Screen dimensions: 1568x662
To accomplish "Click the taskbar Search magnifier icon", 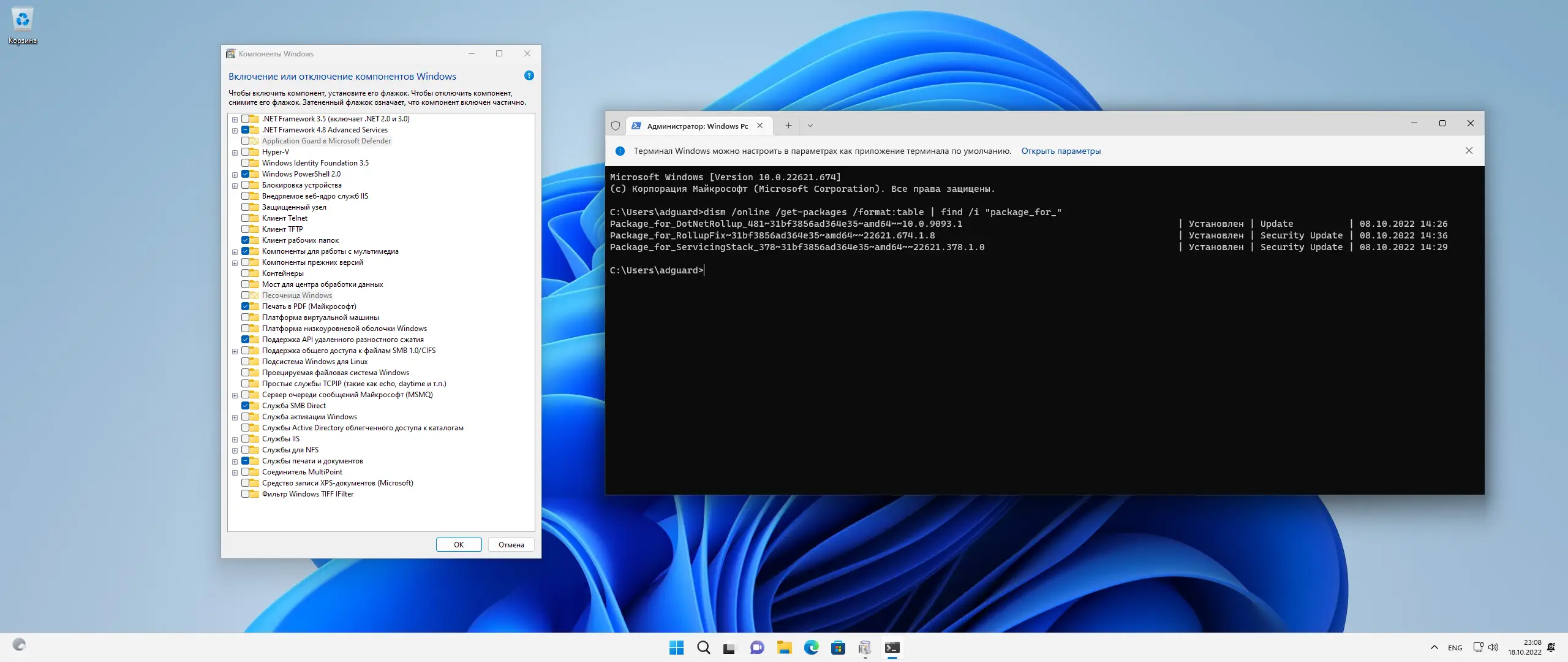I will tap(703, 648).
